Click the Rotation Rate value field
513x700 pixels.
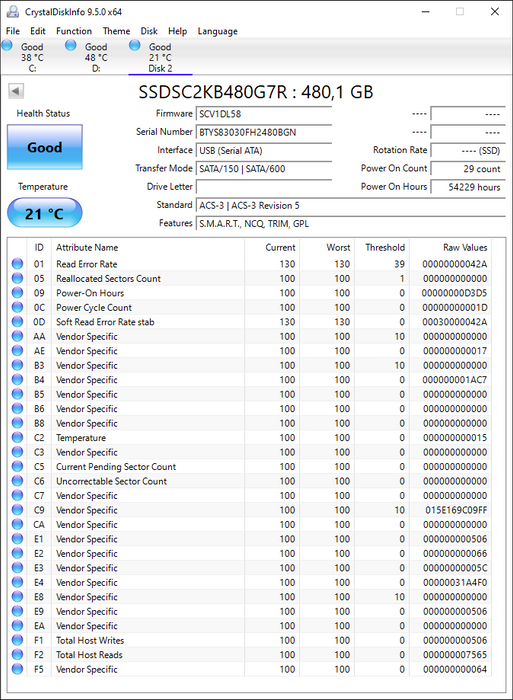tap(468, 150)
